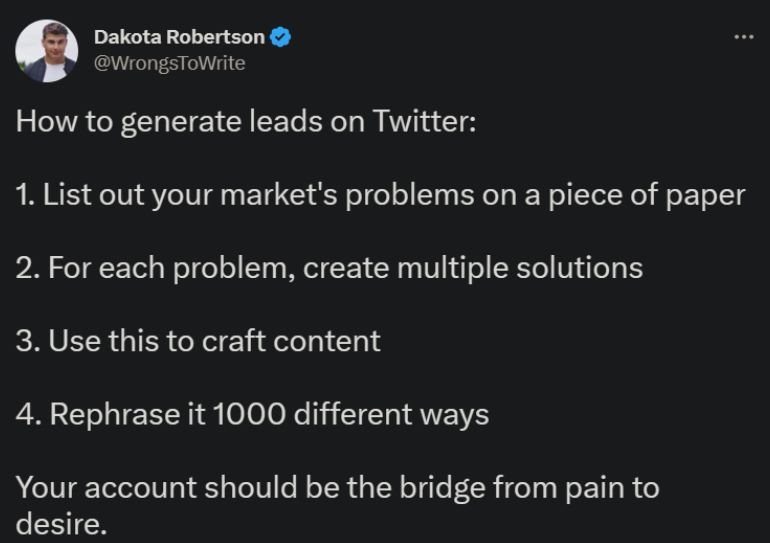Screen dimensions: 770x543
Task: Open the three-dot more options menu
Action: (x=743, y=37)
